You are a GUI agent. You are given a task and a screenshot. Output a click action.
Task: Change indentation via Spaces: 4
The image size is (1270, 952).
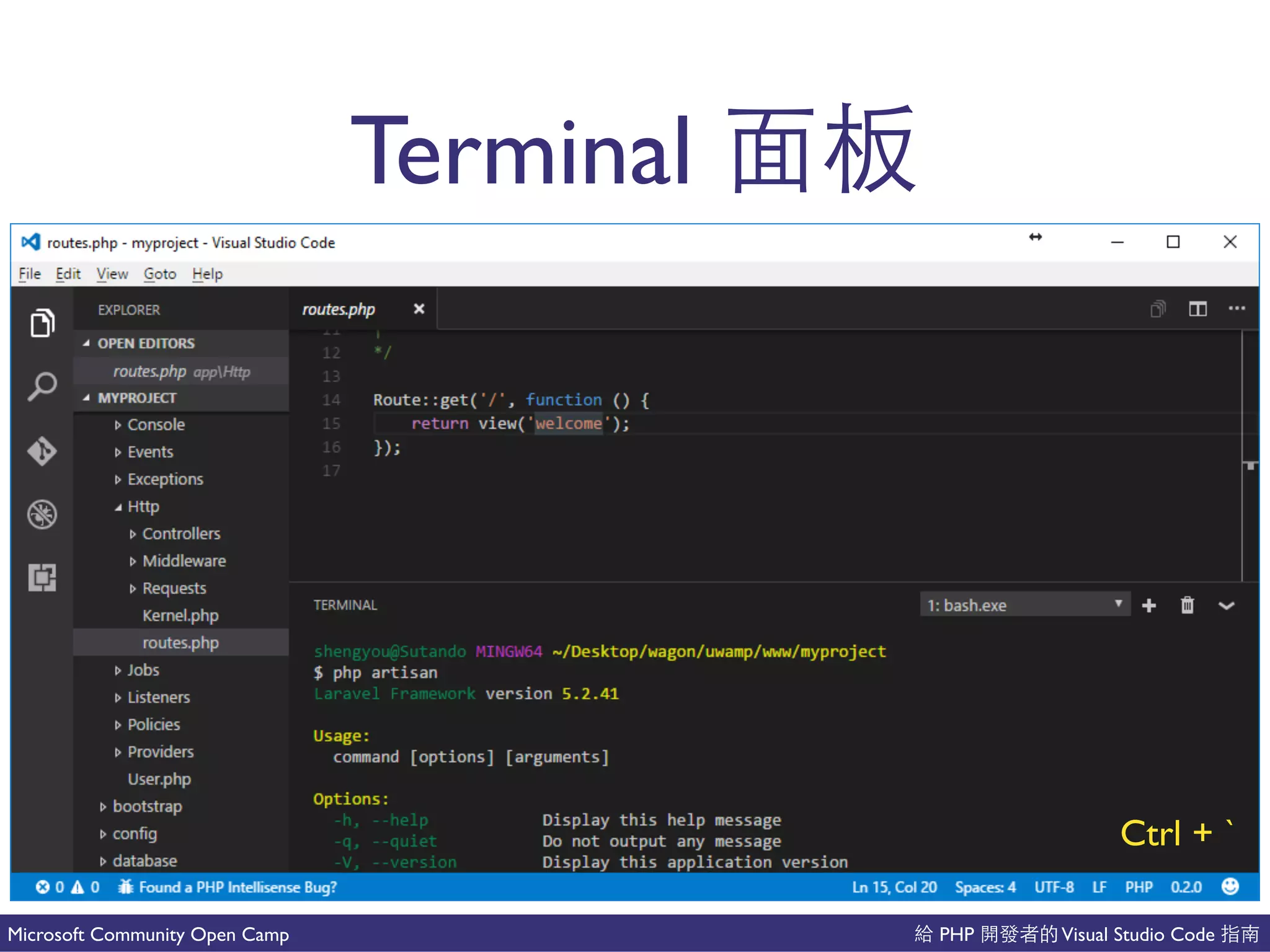tap(985, 887)
